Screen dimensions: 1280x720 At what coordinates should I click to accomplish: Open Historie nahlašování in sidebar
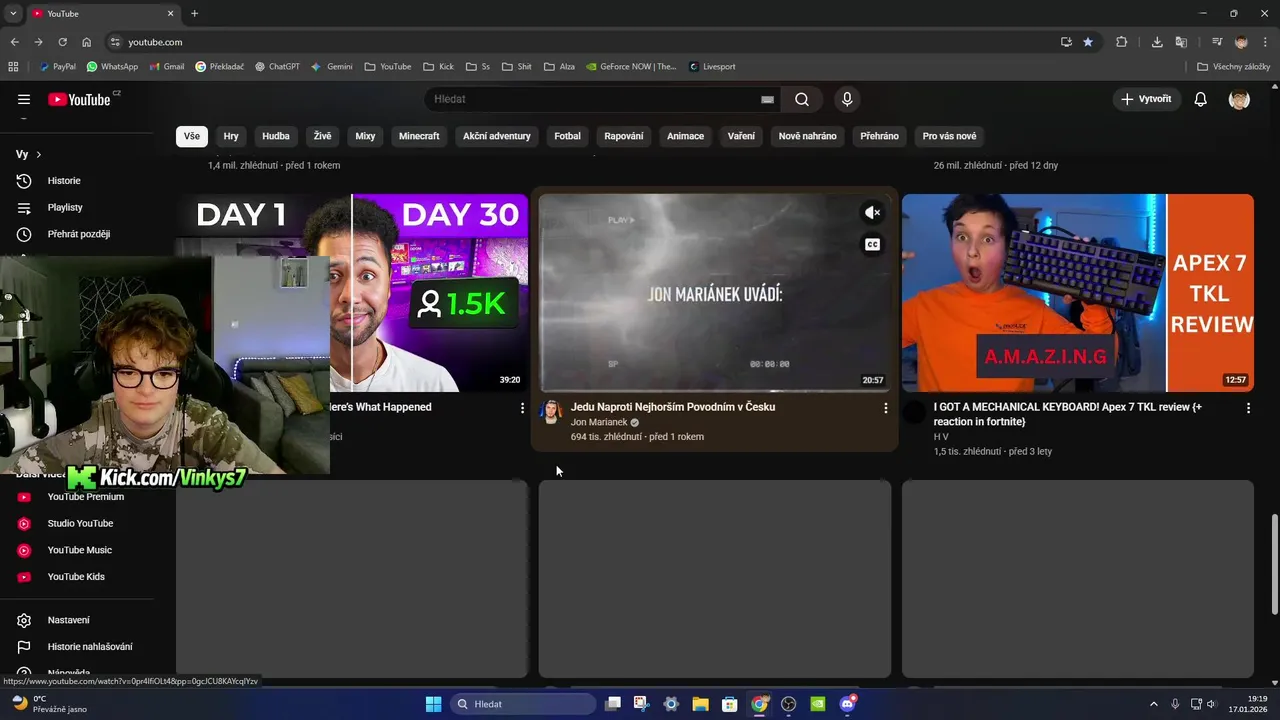point(89,647)
